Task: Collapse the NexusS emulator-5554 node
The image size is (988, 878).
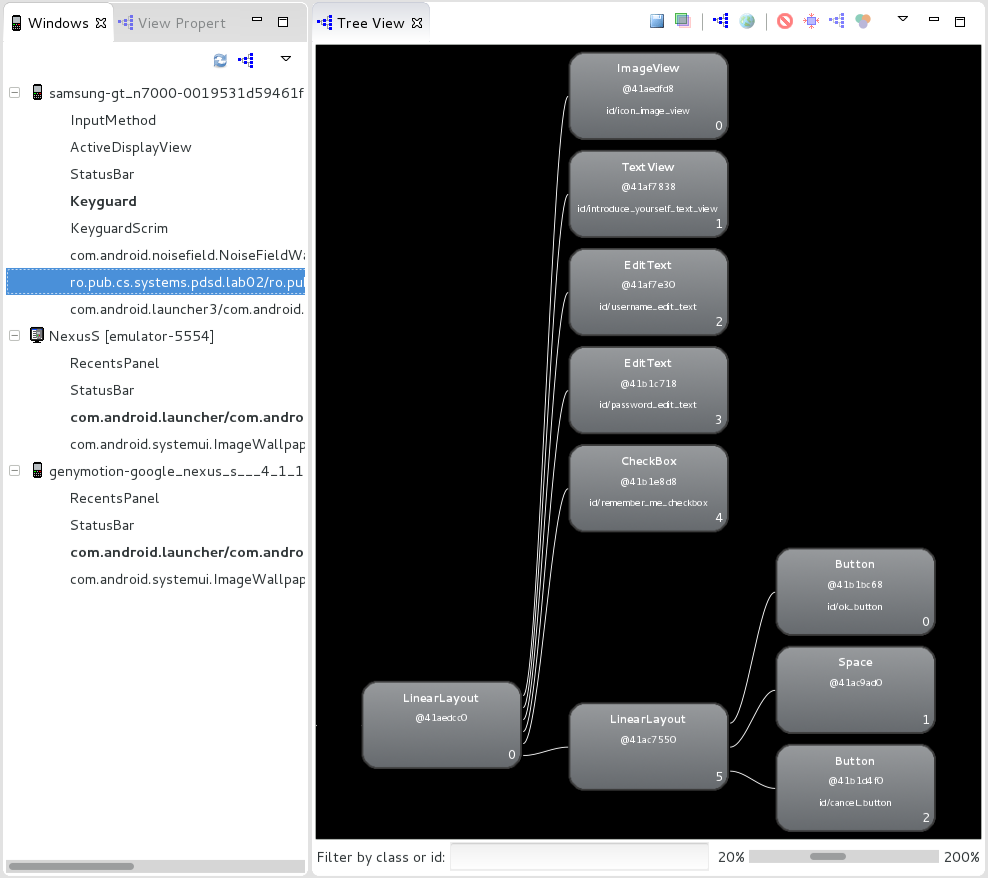Action: (14, 336)
